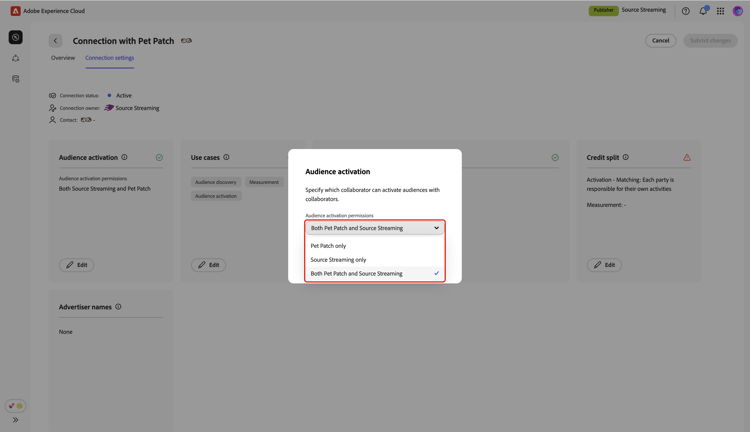Click the green check on Audience activation card

(x=159, y=157)
